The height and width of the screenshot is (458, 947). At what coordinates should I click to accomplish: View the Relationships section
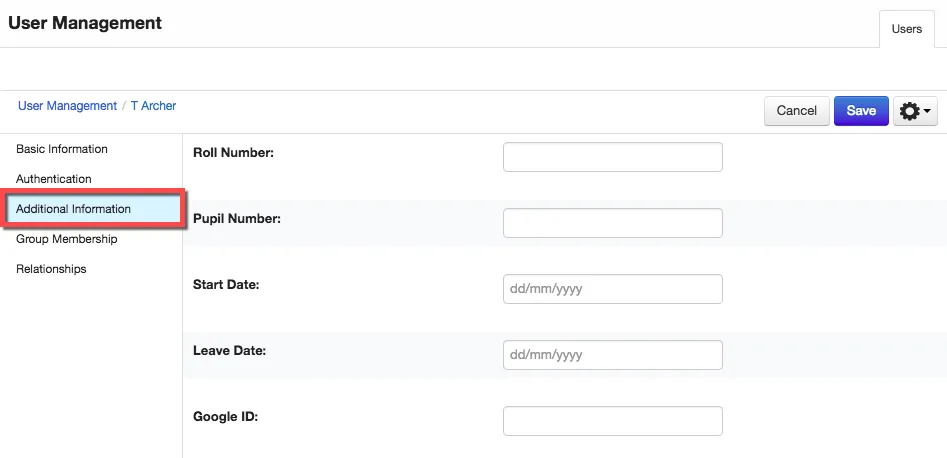click(51, 269)
